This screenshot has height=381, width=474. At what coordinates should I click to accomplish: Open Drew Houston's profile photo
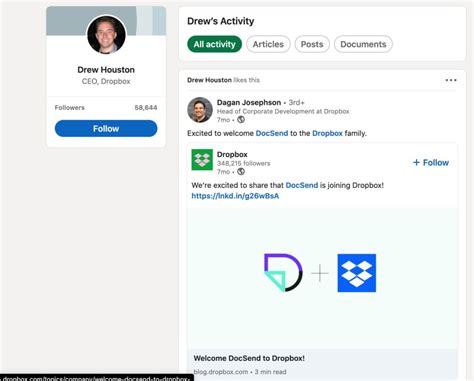click(x=106, y=35)
